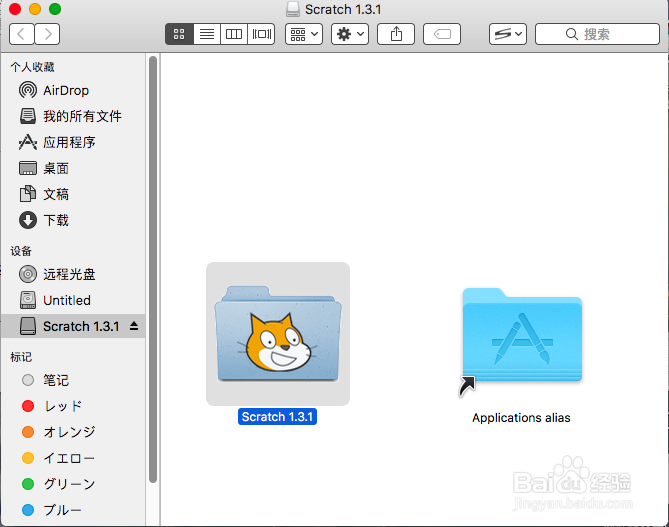This screenshot has width=669, height=527.
Task: Click the edit tags button
Action: [442, 34]
